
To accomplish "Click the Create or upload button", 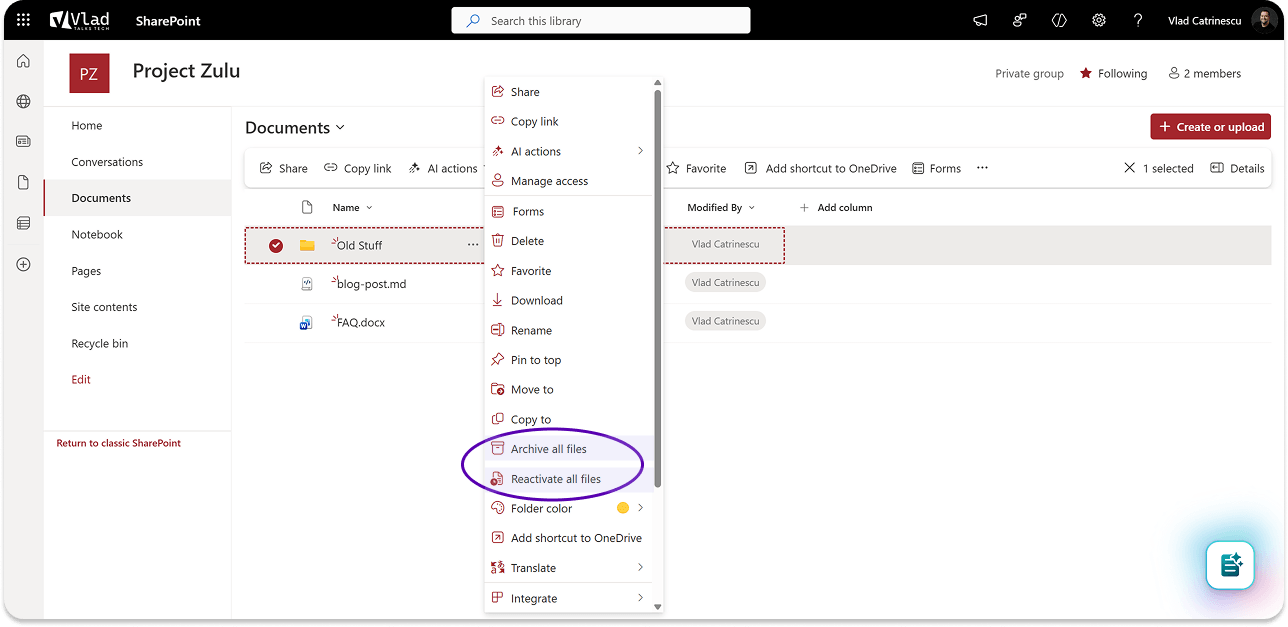I will point(1210,127).
